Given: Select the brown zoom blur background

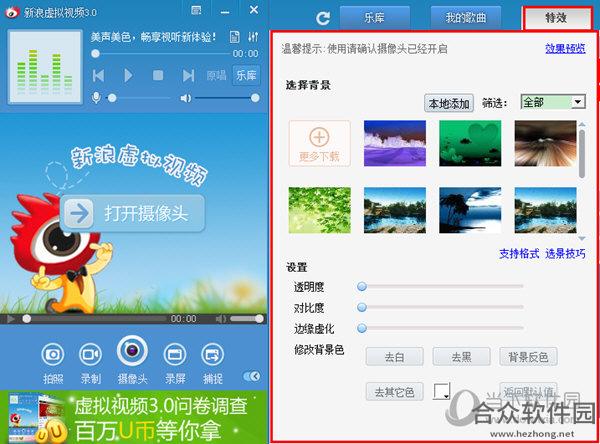Looking at the screenshot, I should click(546, 143).
